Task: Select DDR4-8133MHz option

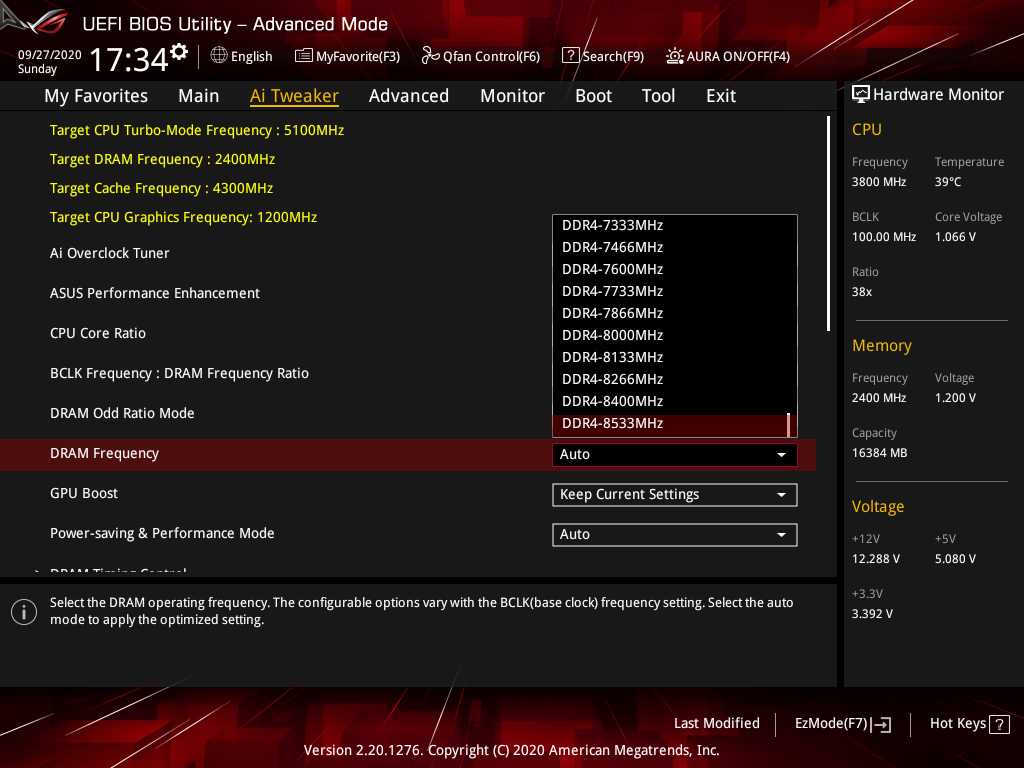Action: tap(675, 357)
